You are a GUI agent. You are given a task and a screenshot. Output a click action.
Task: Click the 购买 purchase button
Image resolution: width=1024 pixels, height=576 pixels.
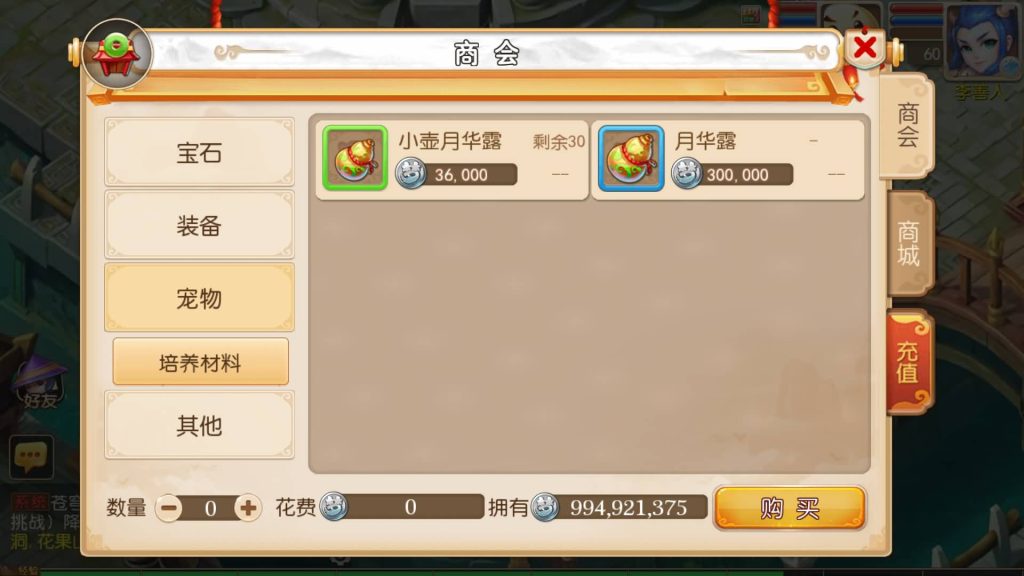coord(790,507)
